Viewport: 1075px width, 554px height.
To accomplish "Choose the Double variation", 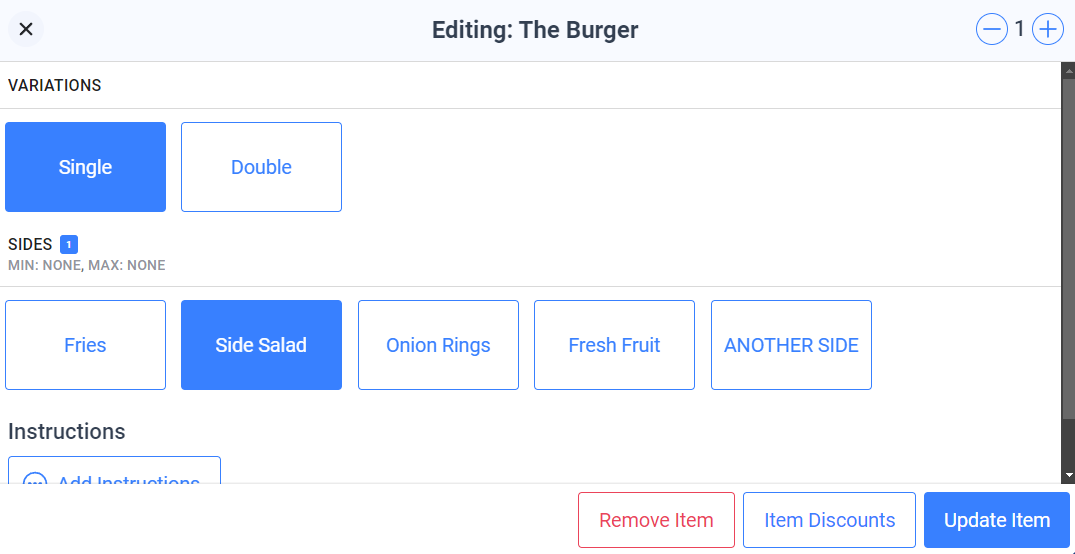I will (261, 167).
